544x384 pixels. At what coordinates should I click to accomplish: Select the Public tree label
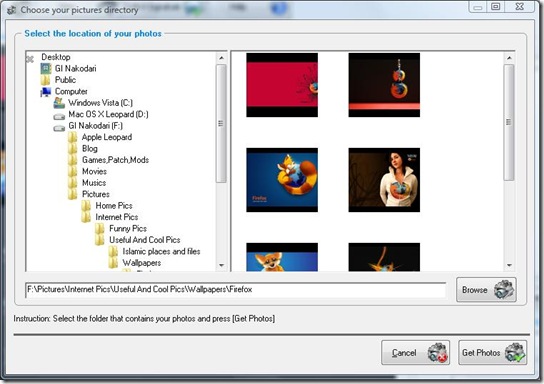(65, 80)
